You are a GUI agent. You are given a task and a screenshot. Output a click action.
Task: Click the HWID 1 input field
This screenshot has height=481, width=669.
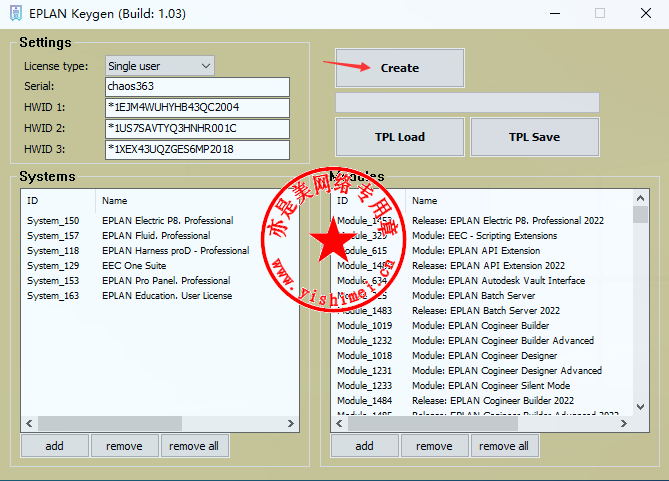coord(197,108)
